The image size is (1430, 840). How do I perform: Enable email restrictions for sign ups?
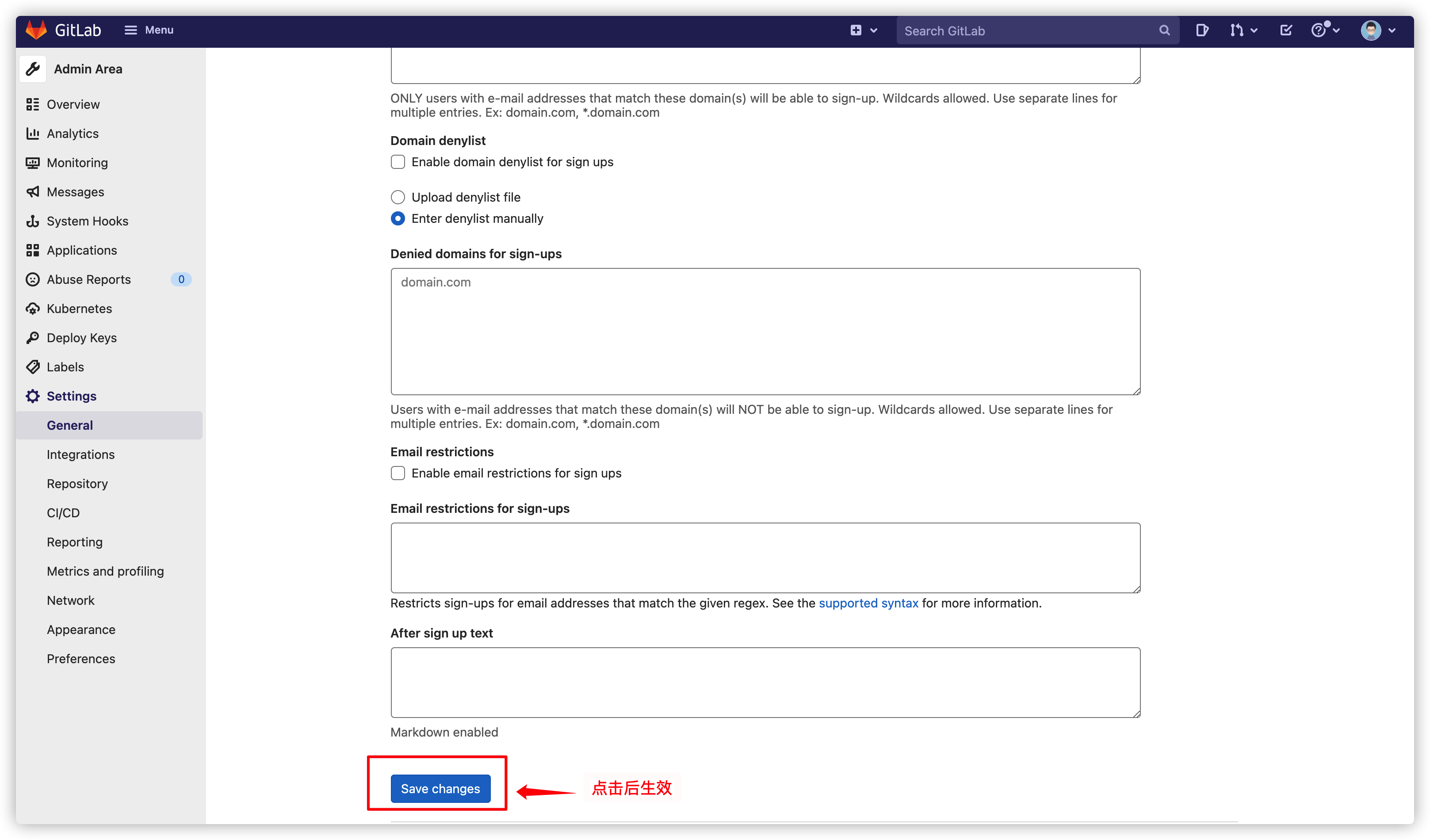[398, 473]
